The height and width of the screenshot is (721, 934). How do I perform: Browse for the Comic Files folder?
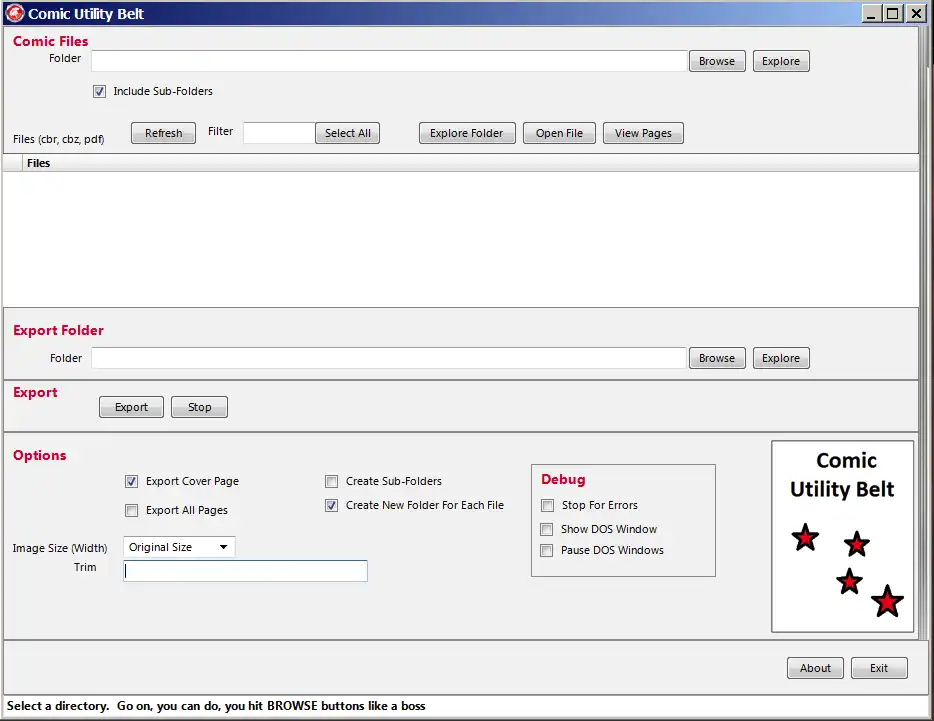(717, 61)
